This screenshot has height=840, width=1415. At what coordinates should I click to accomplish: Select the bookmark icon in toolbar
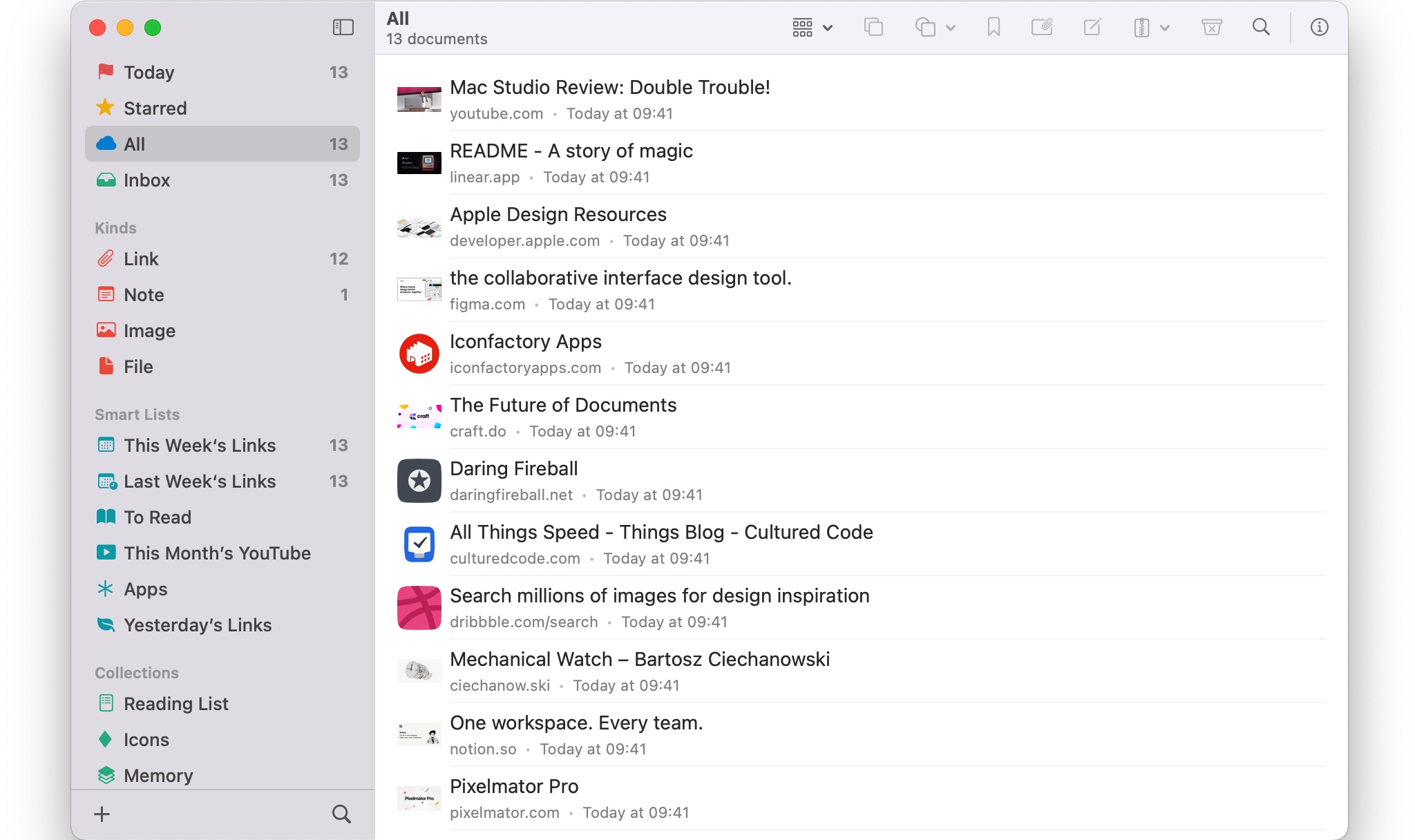pos(992,27)
